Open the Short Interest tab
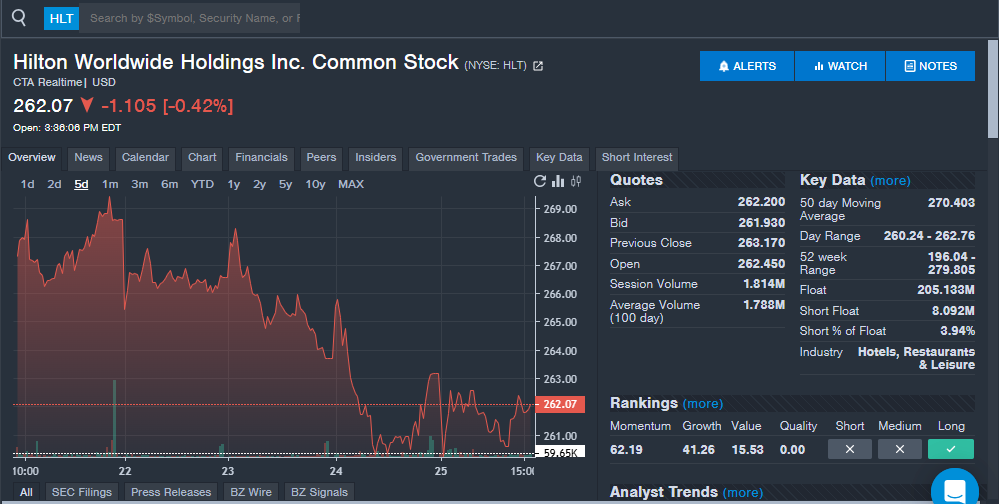The image size is (999, 504). (637, 157)
